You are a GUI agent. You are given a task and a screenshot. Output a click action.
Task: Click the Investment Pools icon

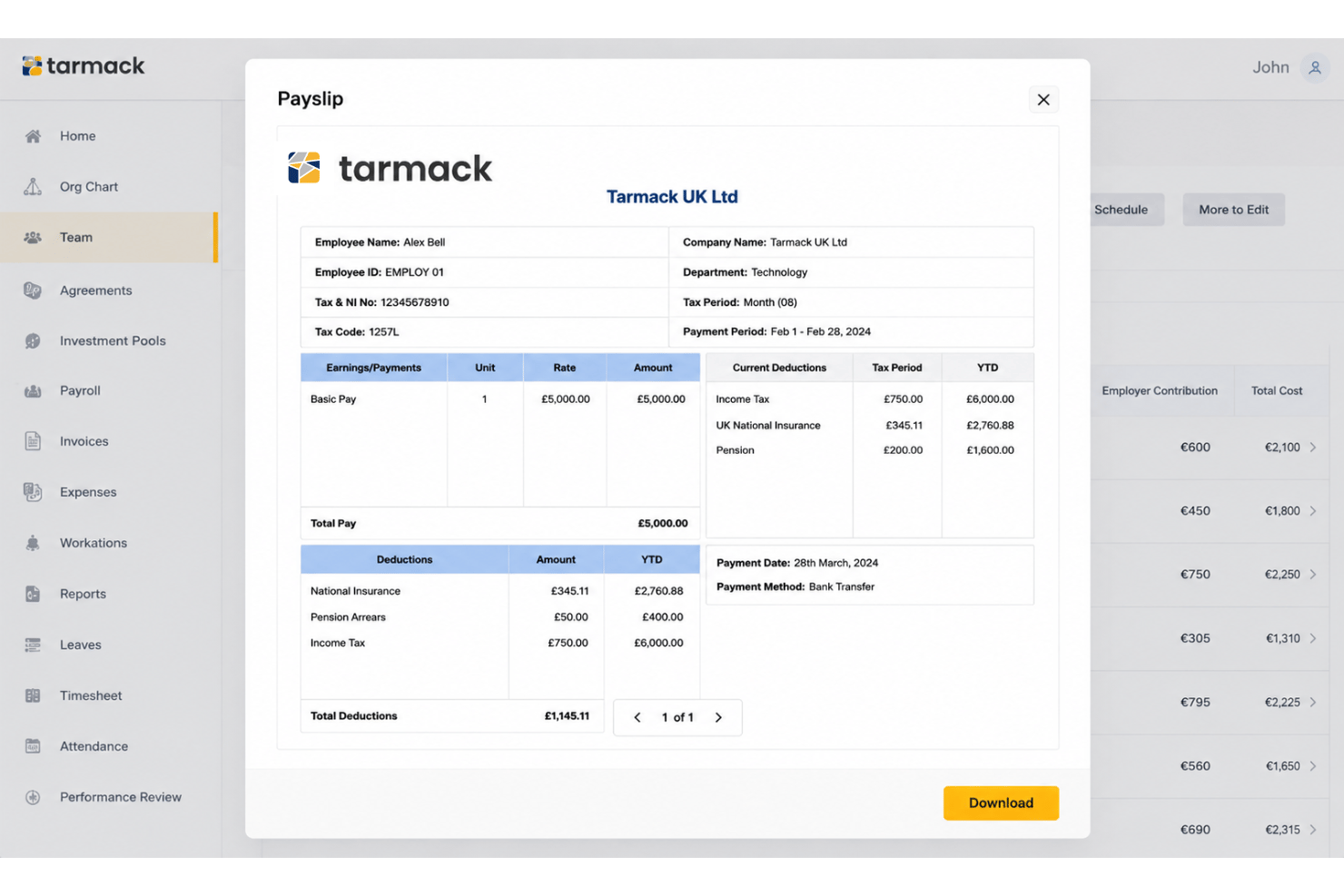33,341
